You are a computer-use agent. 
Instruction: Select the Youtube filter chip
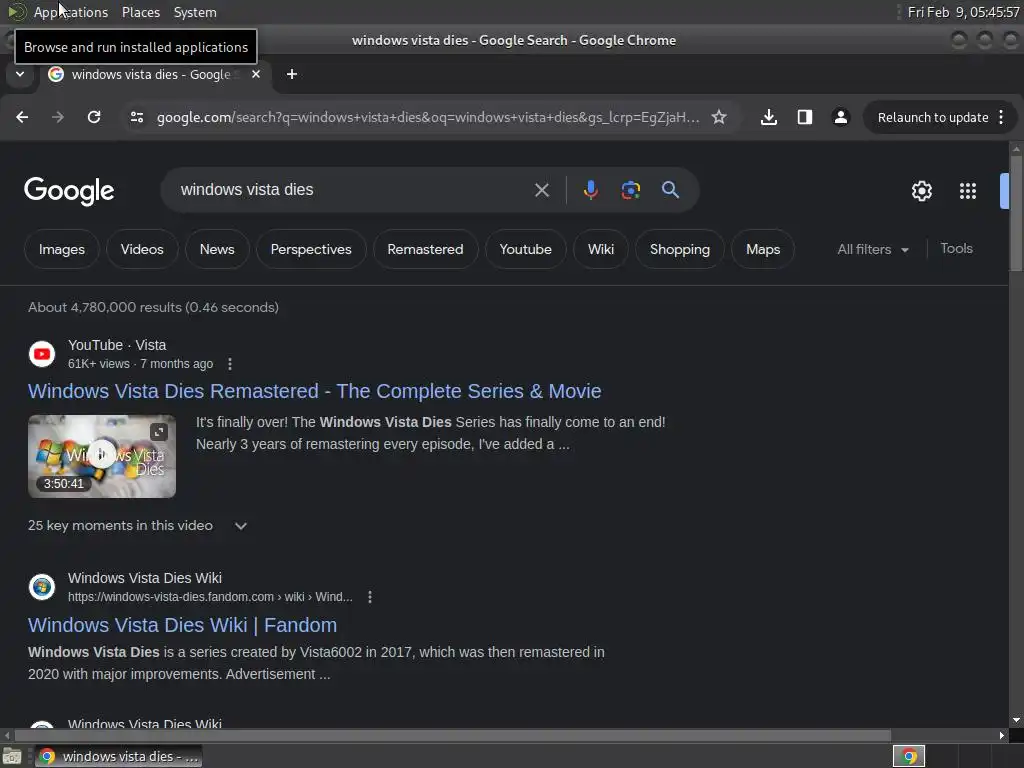(x=526, y=249)
